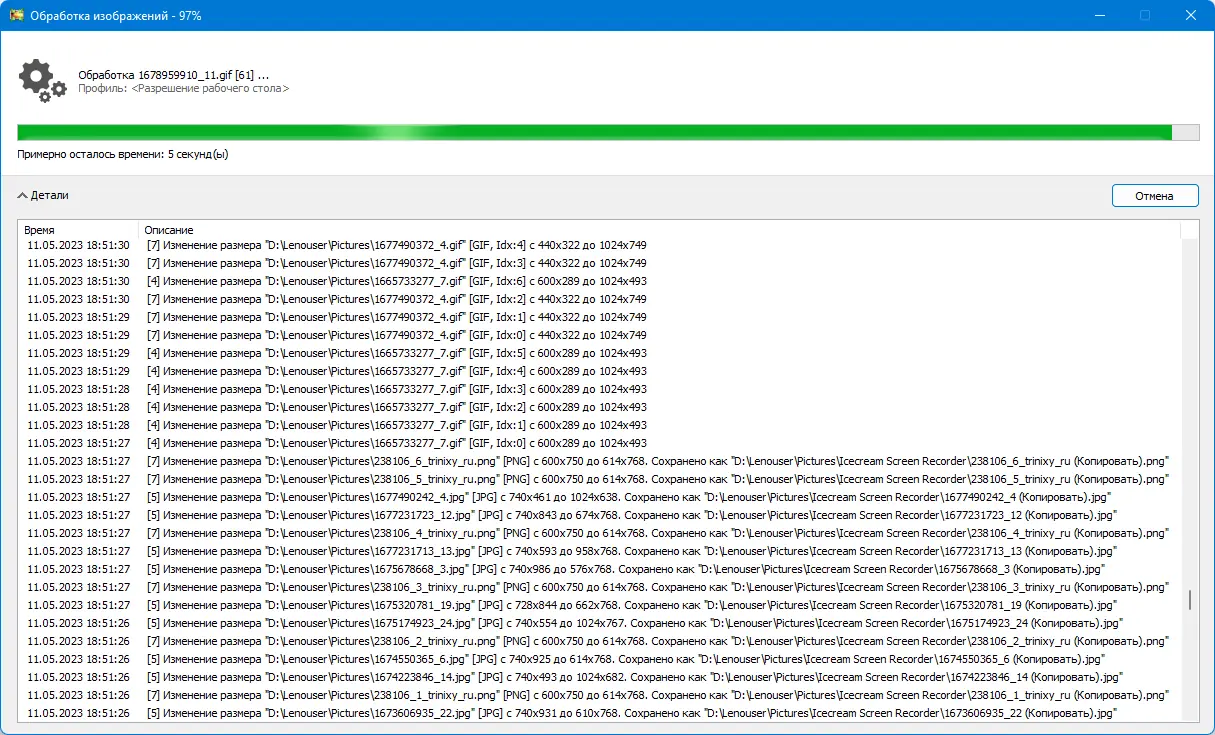Screen dimensions: 1215x735
Task: Select the log row for 238106_3_trinixy_ru.png
Action: [600, 587]
